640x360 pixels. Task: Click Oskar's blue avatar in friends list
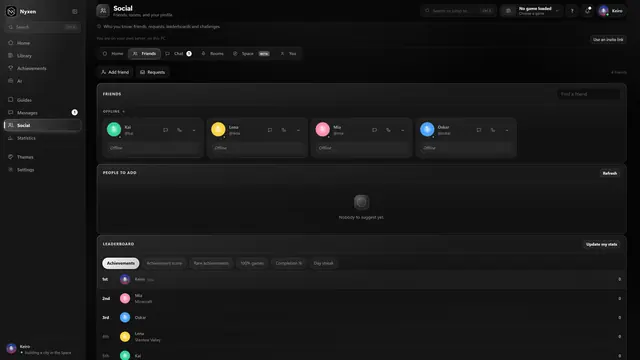click(427, 129)
